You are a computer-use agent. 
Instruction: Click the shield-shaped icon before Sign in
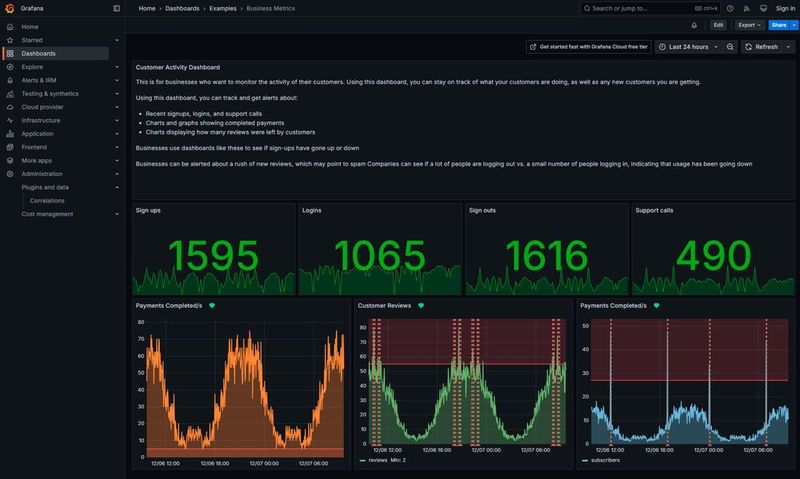pyautogui.click(x=763, y=8)
